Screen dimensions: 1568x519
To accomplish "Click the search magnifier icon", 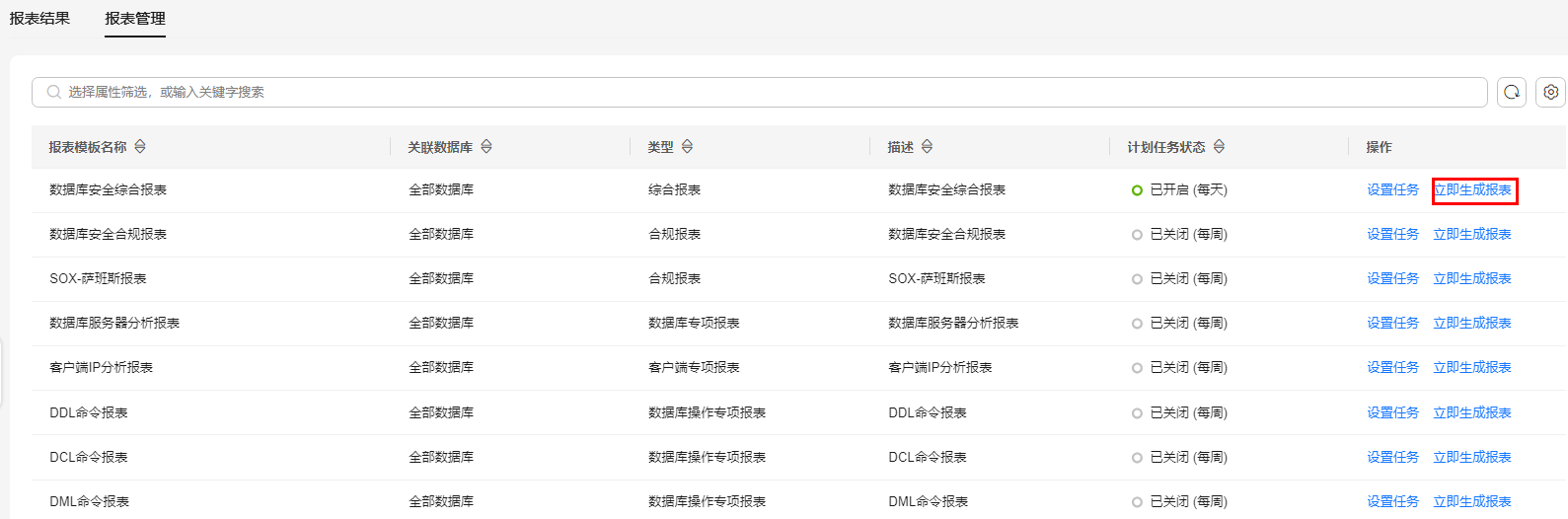I will coord(53,92).
